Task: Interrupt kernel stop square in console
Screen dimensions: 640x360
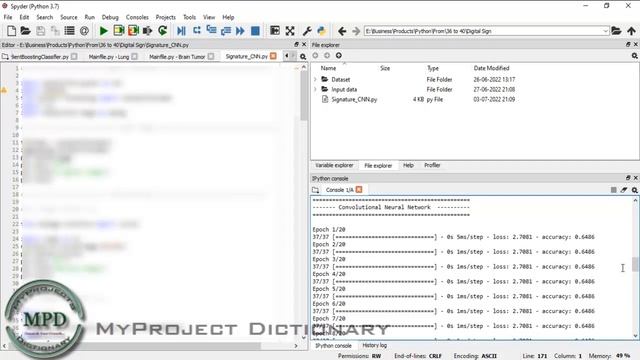Action: point(613,190)
